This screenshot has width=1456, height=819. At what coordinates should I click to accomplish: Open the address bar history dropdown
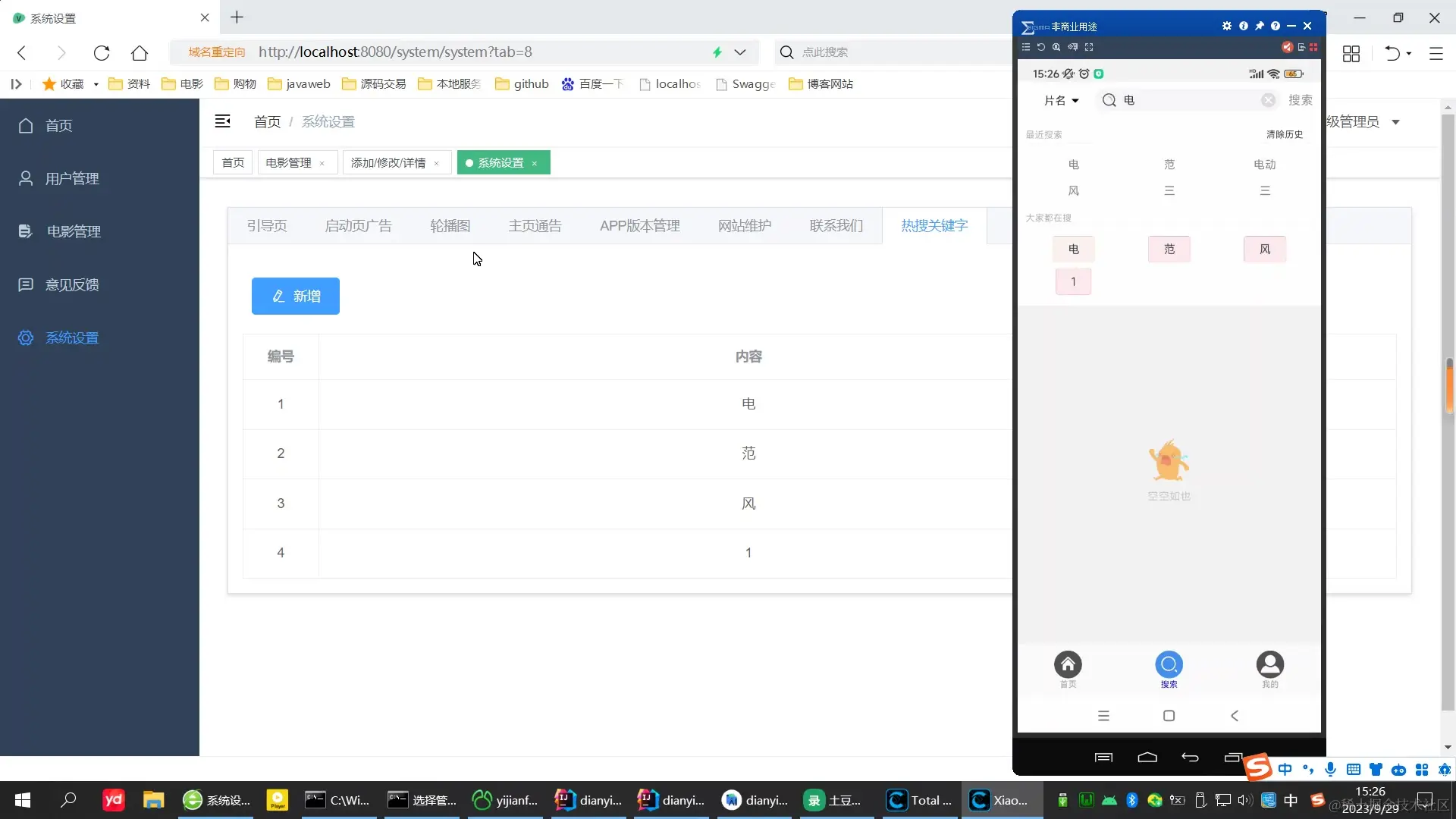click(x=740, y=52)
